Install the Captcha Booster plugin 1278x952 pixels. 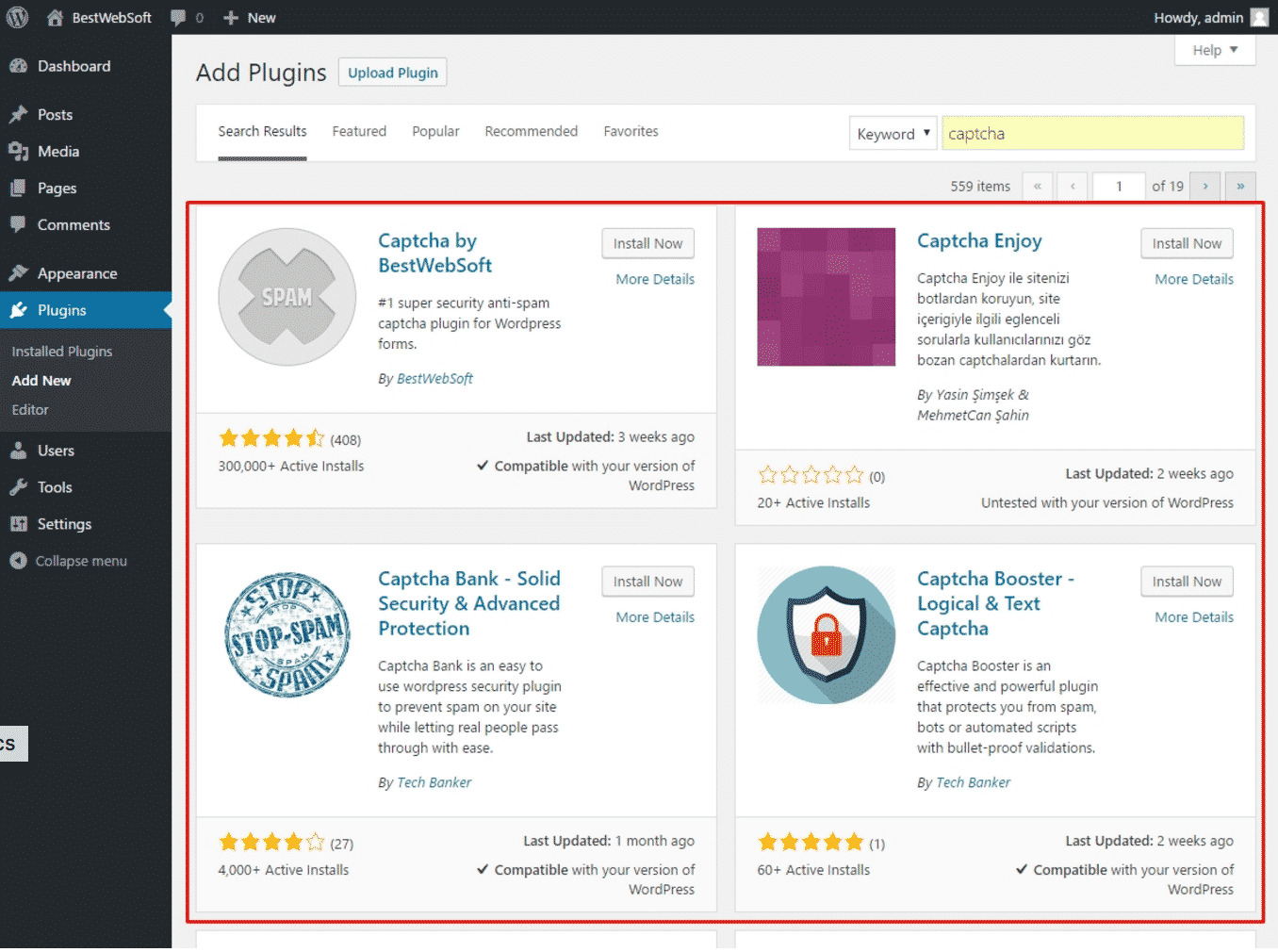pos(1188,582)
